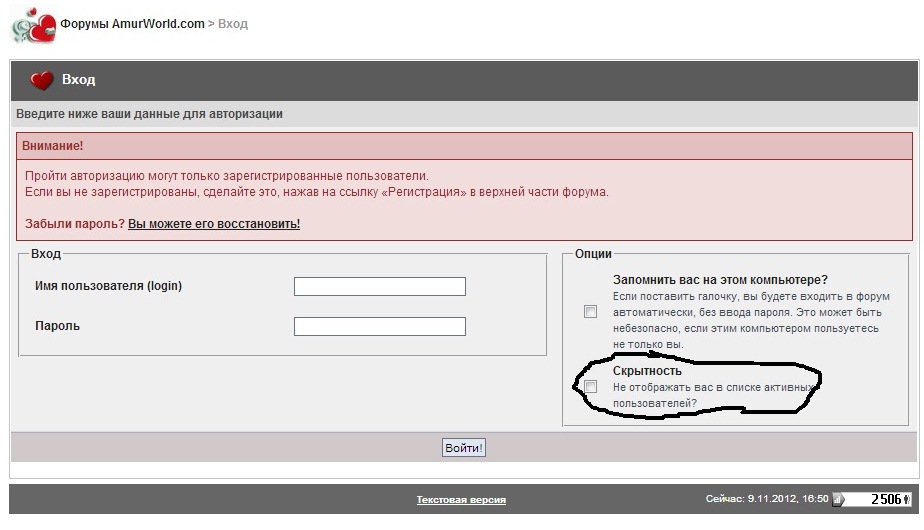Enable the Запомнить вас на этом компьютере checkbox
Screen dimensions: 924x530
(591, 312)
